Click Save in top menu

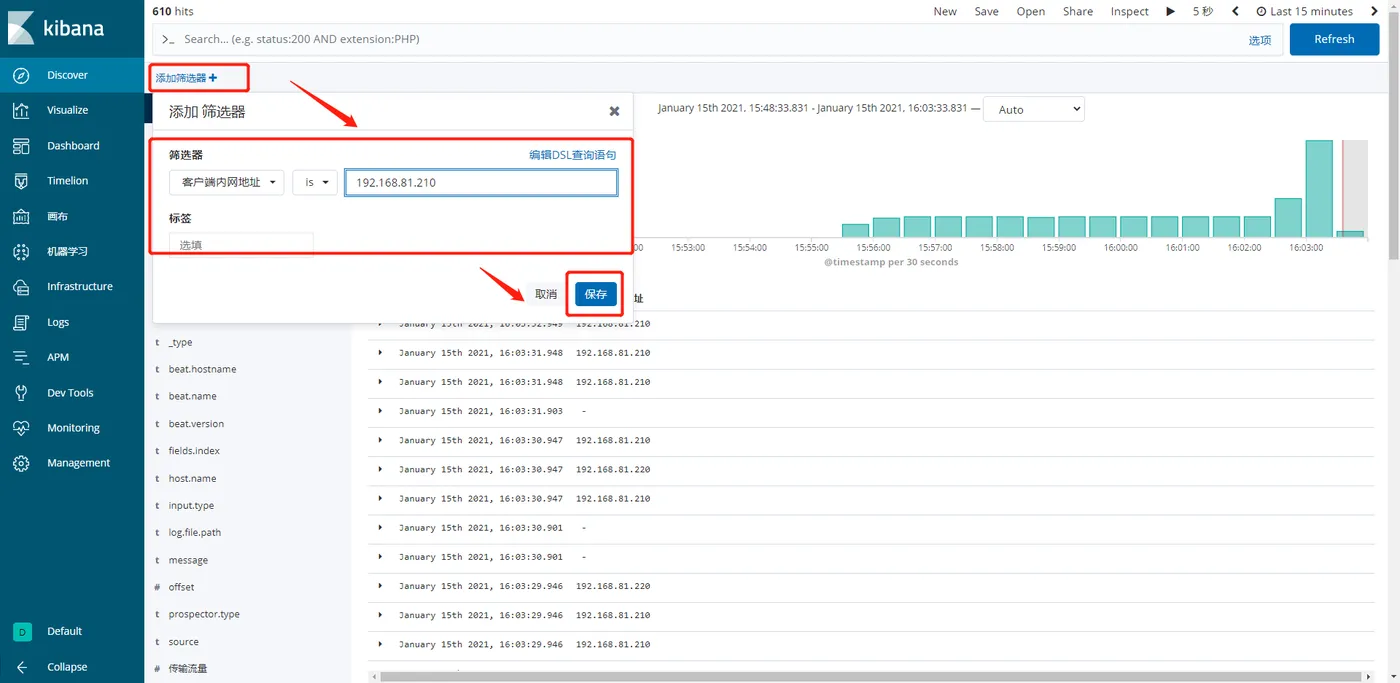coord(987,11)
